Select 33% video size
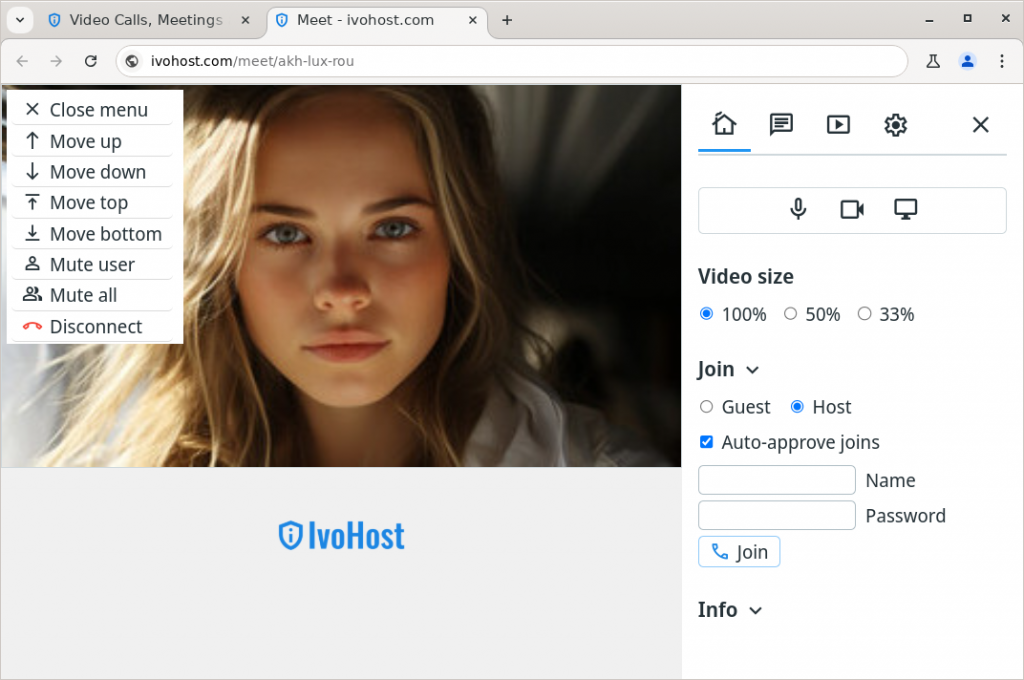The height and width of the screenshot is (680, 1024). pos(864,314)
